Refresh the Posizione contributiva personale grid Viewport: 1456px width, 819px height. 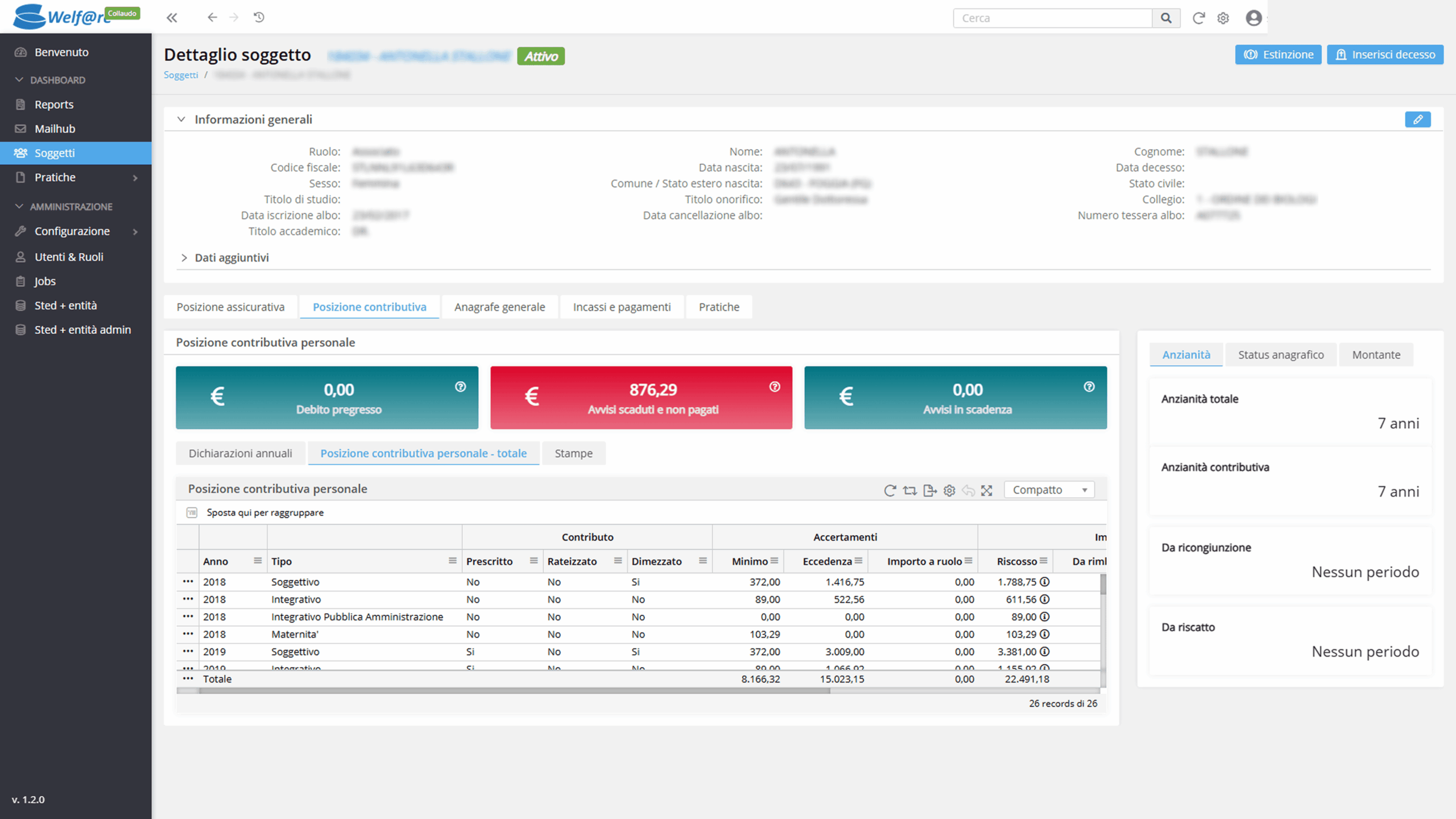pyautogui.click(x=890, y=490)
